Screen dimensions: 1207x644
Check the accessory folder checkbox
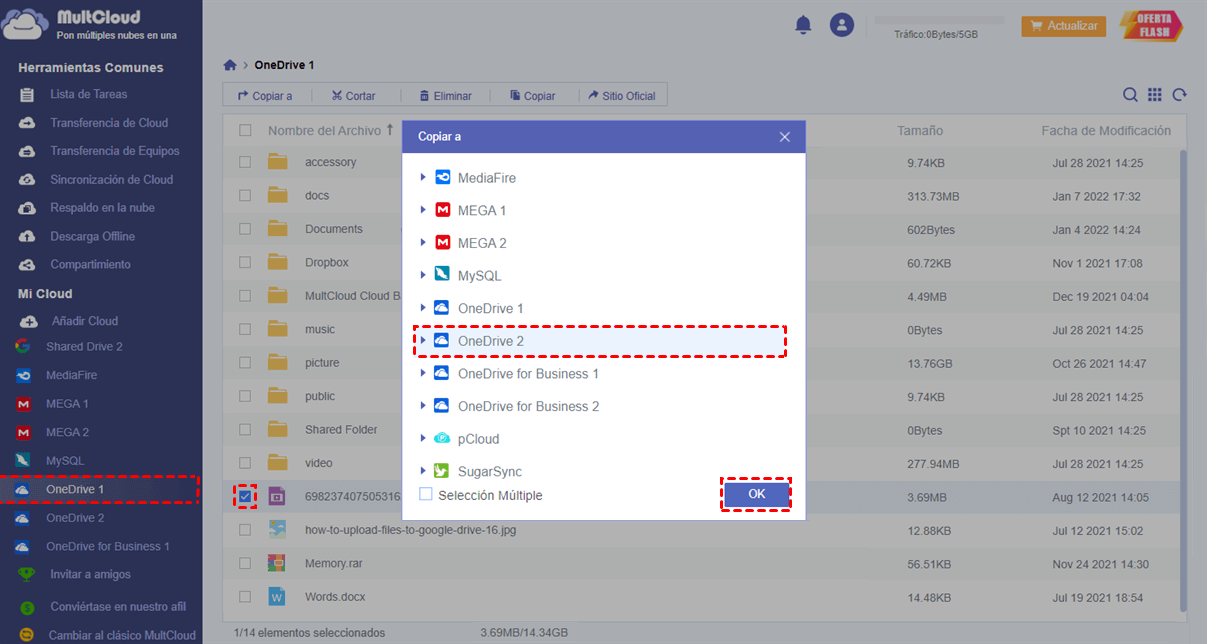point(245,162)
